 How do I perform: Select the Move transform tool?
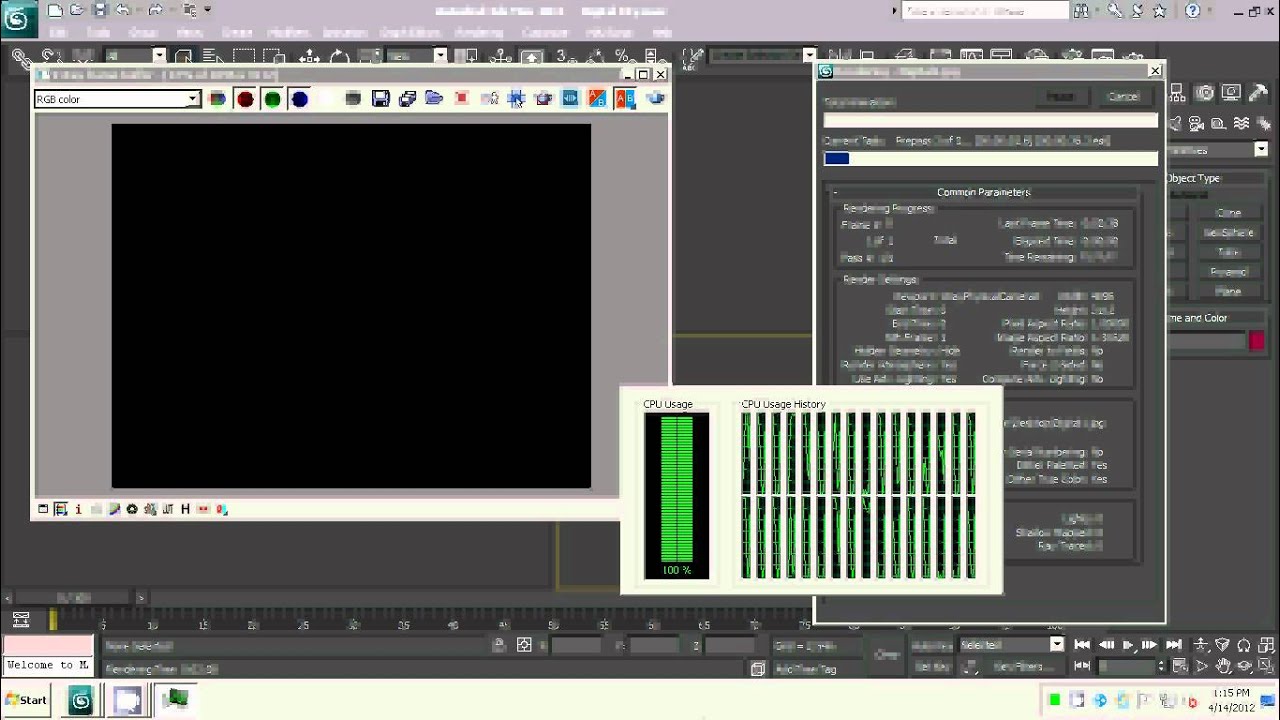310,57
